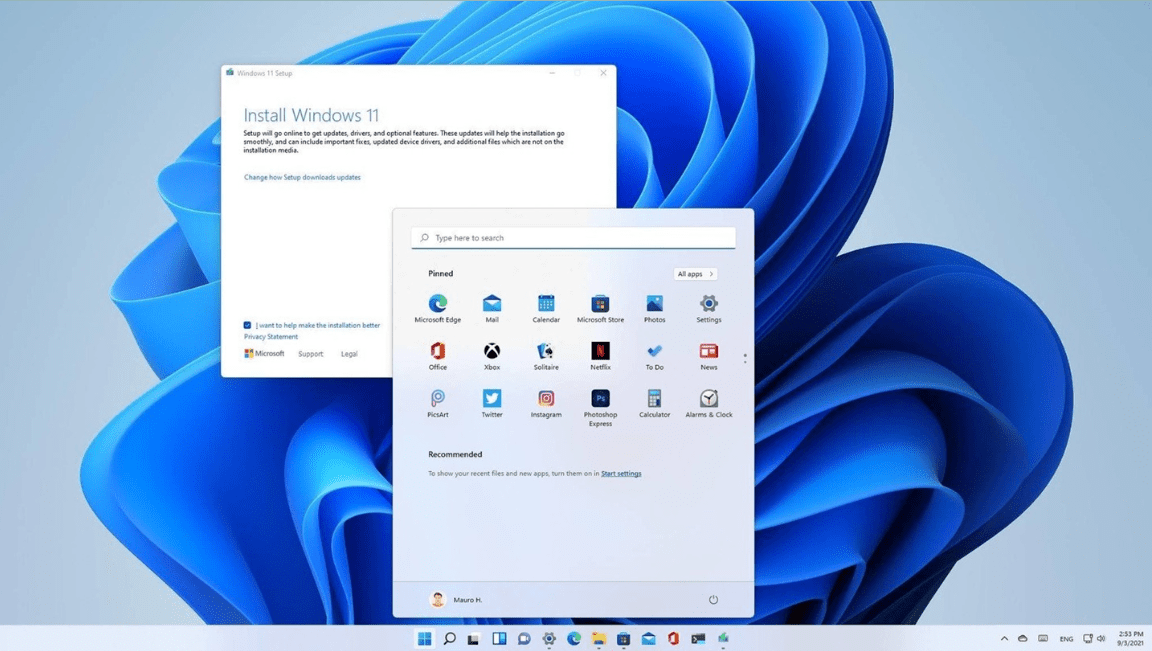Open the Calendar pinned app
Viewport: 1152px width, 651px height.
coord(546,309)
